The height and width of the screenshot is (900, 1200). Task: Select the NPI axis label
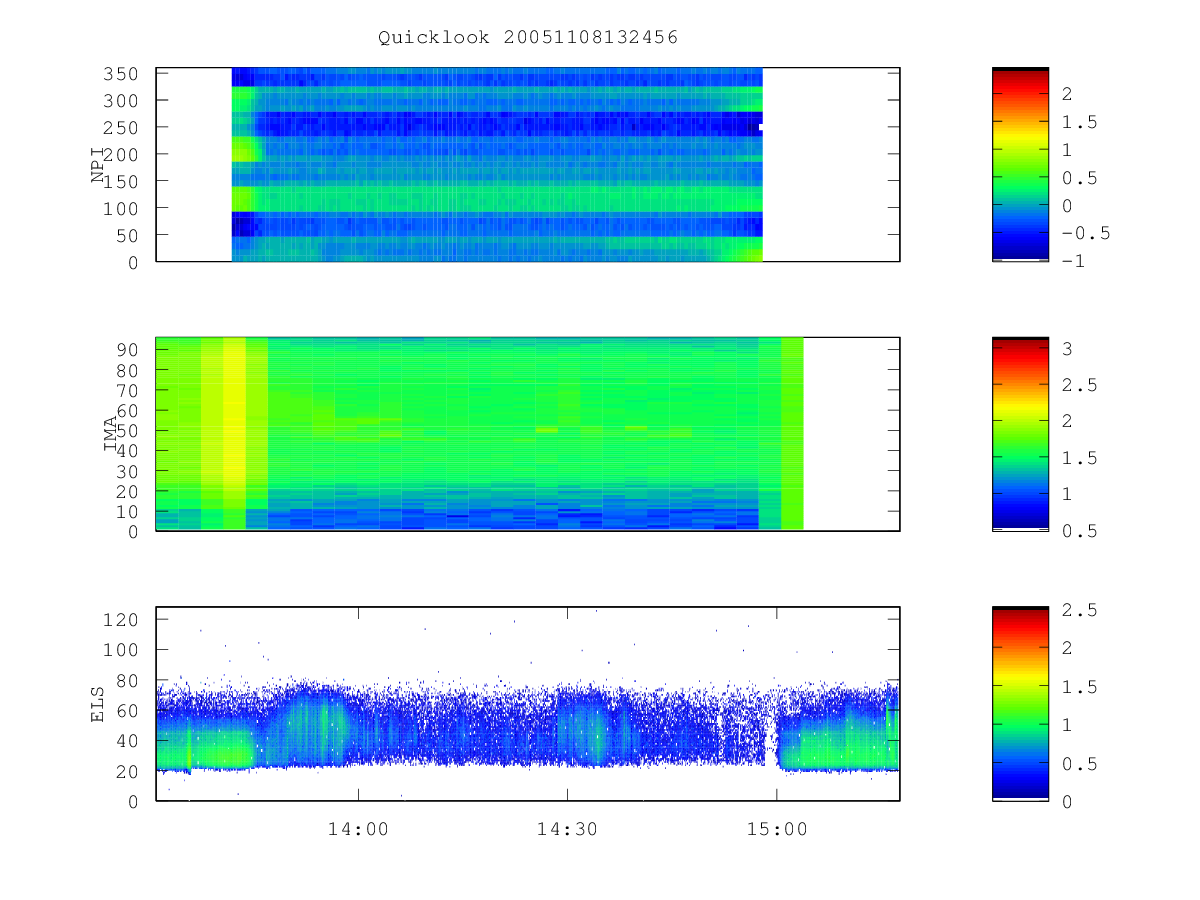tap(98, 165)
